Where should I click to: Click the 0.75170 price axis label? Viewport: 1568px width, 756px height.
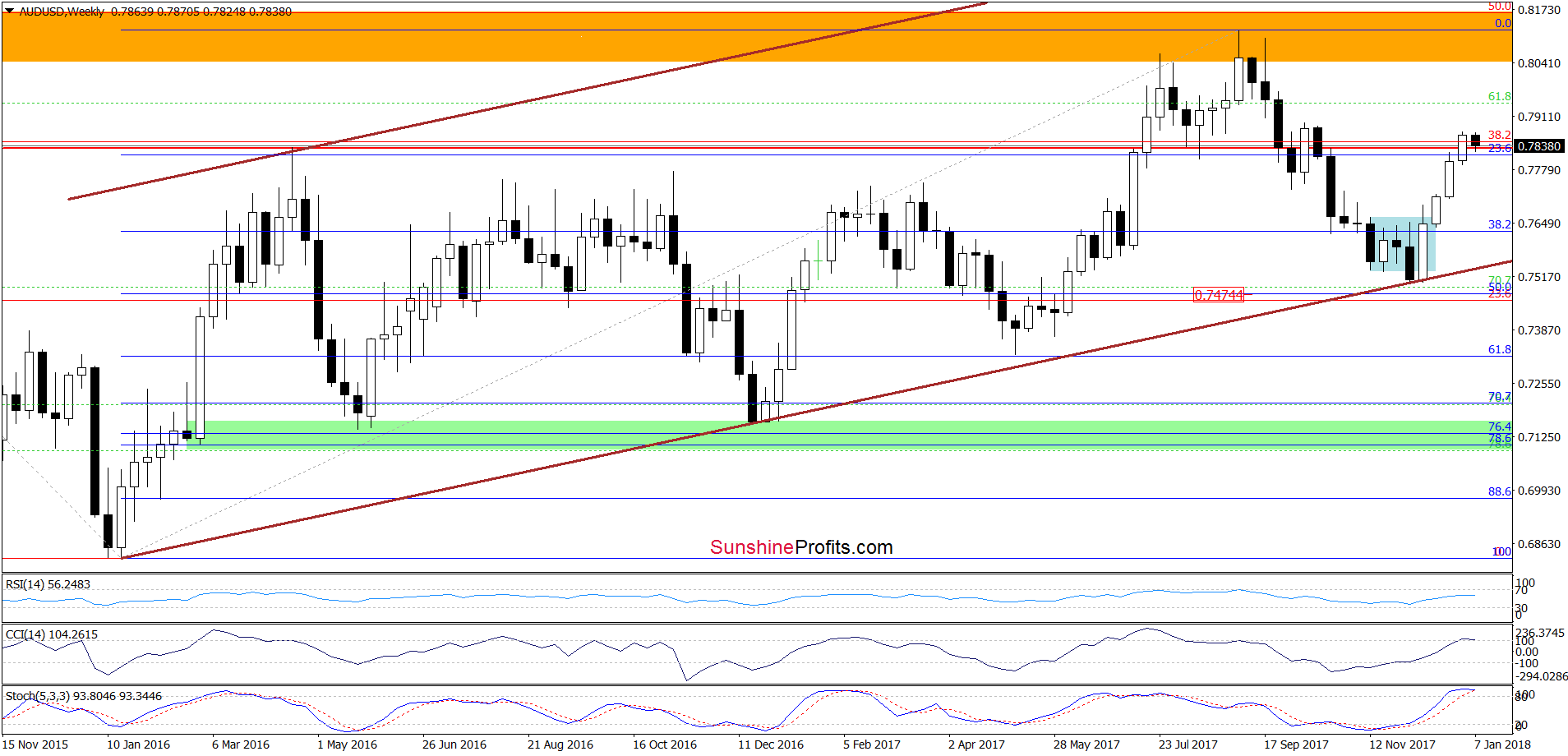[1538, 277]
